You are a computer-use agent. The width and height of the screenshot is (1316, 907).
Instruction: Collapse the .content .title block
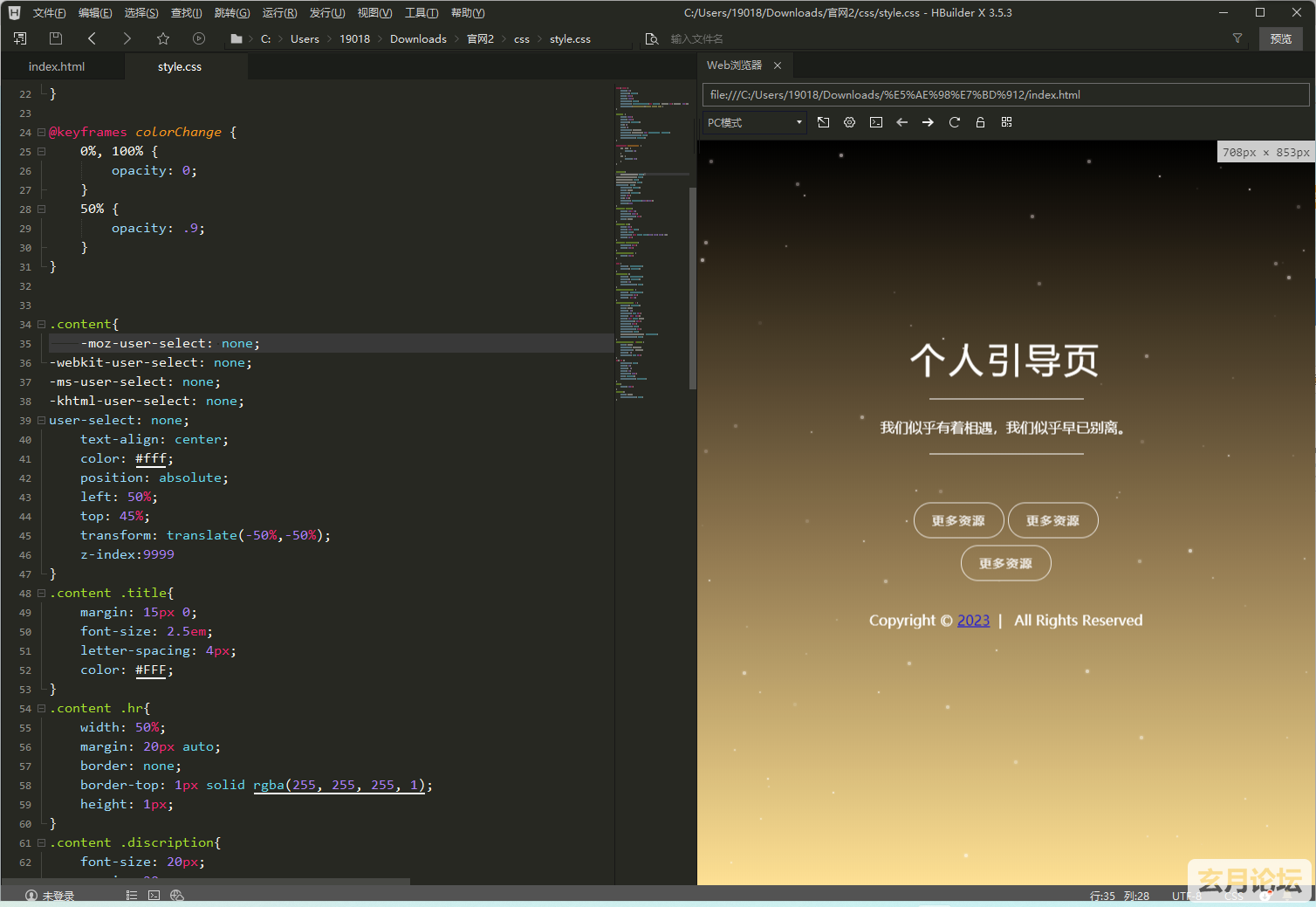pyautogui.click(x=41, y=594)
